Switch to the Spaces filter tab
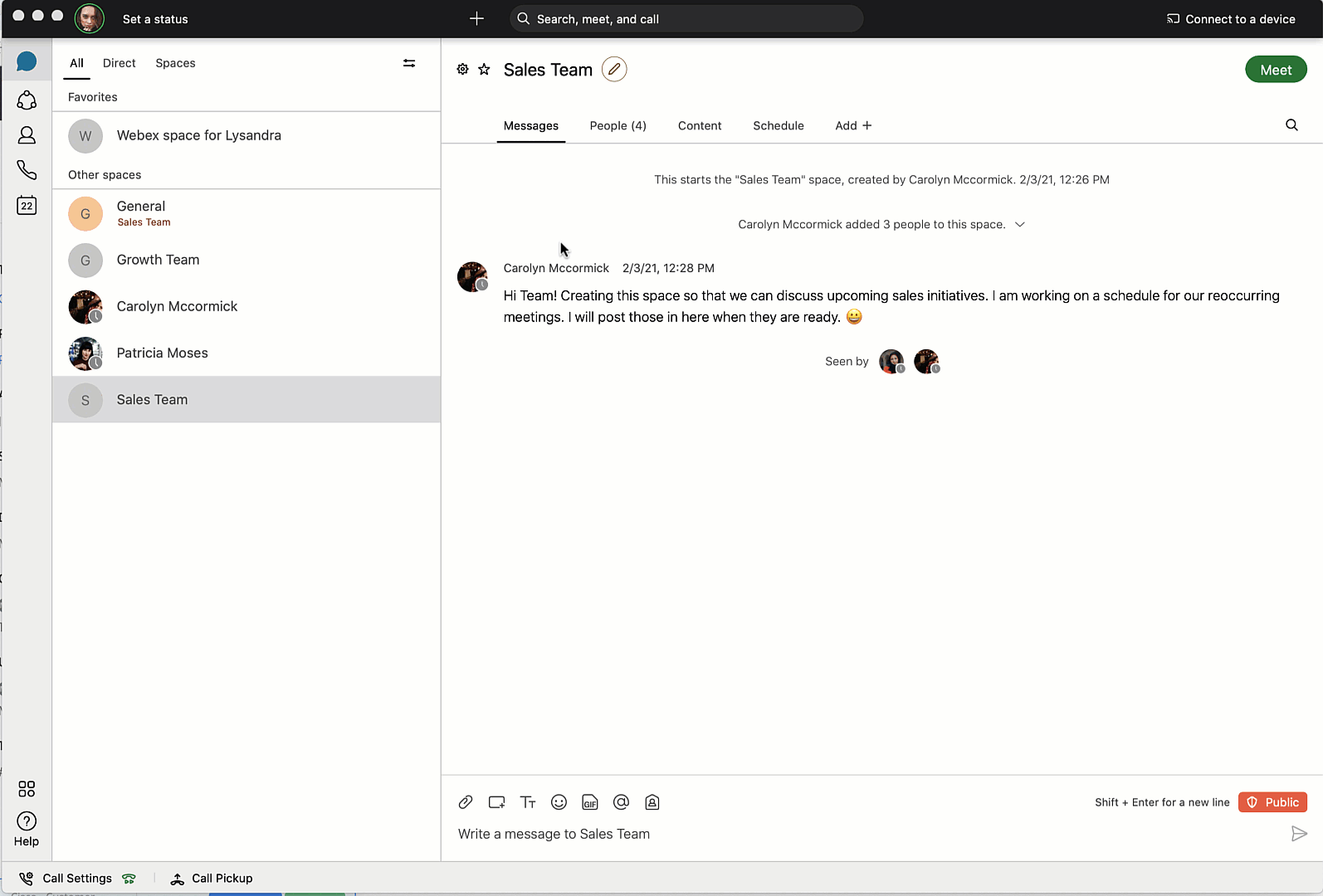Viewport: 1323px width, 896px height. 175,63
